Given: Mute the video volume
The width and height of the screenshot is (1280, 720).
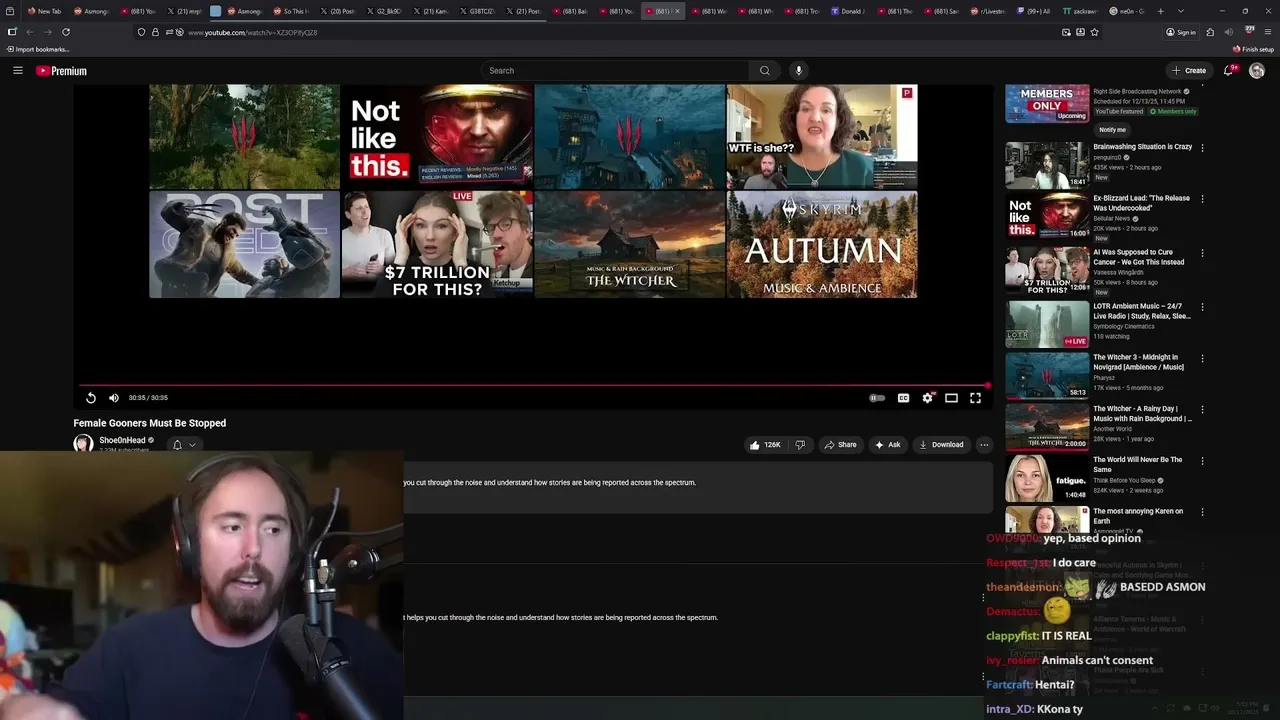Looking at the screenshot, I should pyautogui.click(x=114, y=398).
